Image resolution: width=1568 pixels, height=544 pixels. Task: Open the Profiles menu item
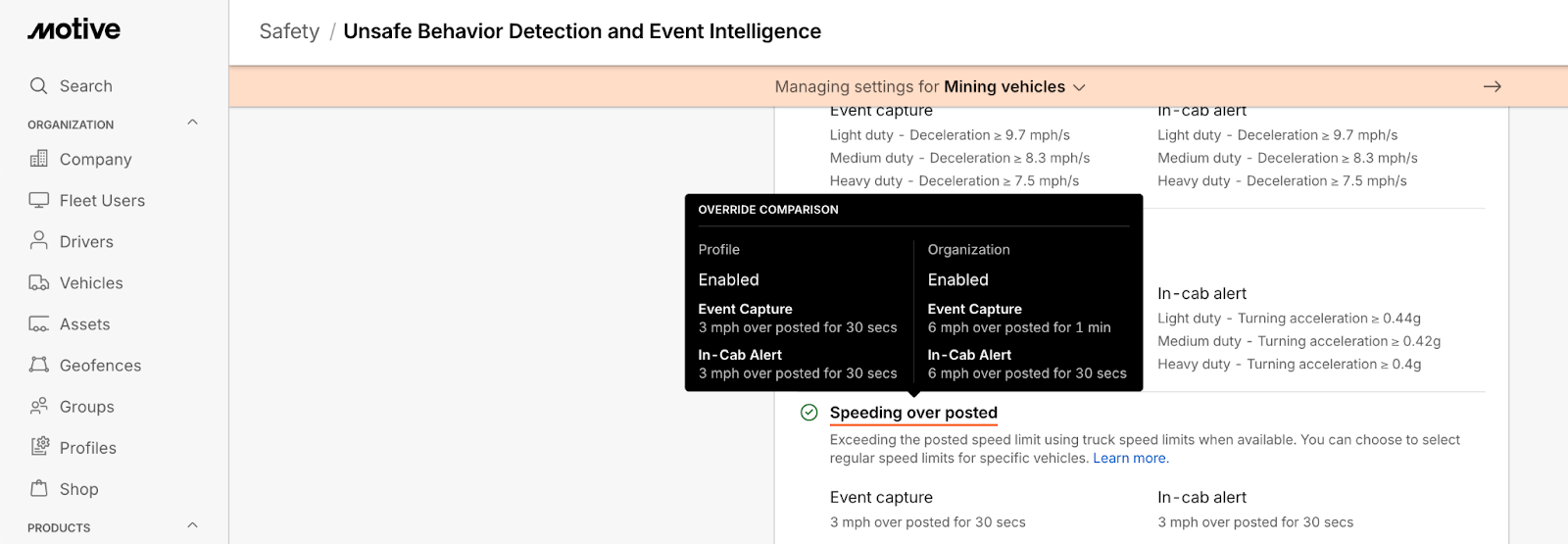pos(87,448)
